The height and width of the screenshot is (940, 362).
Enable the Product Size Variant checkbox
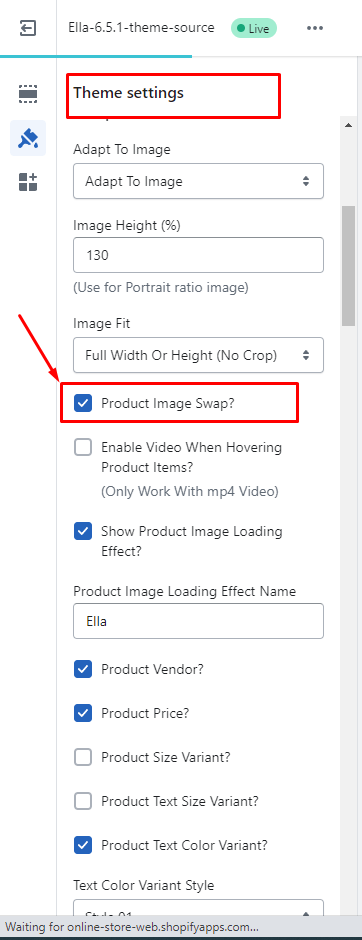[x=83, y=757]
